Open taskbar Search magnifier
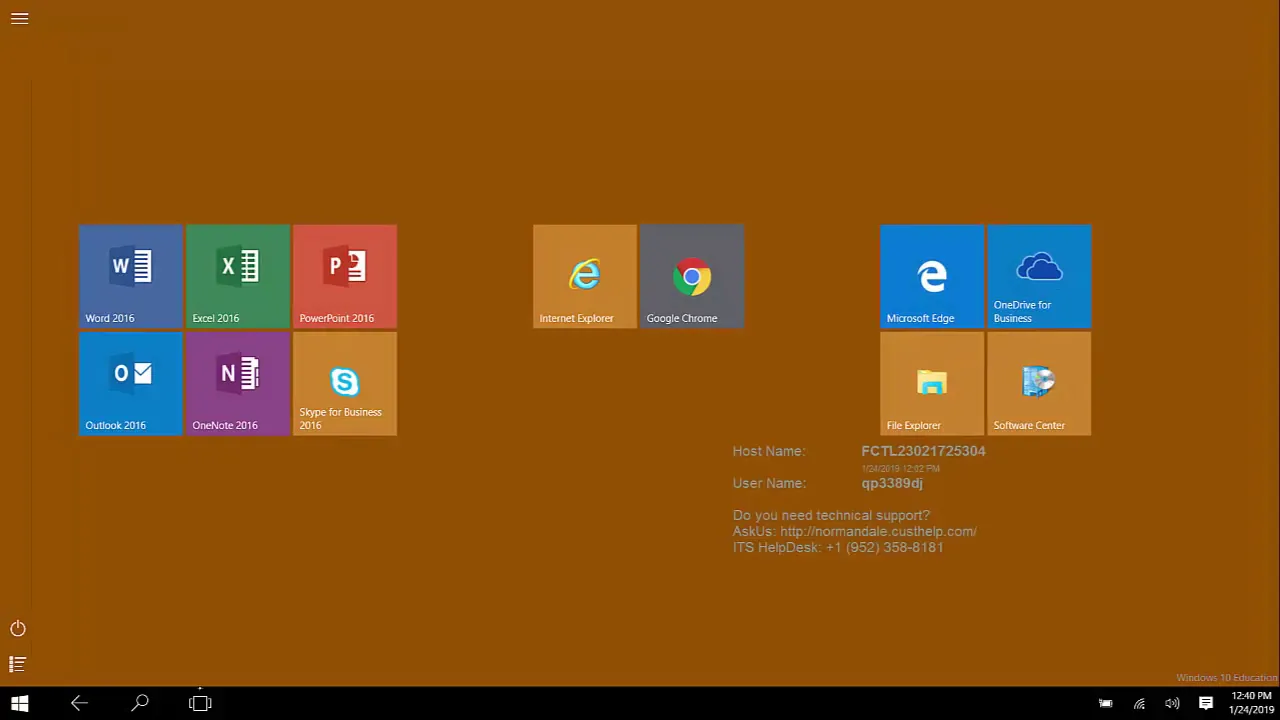This screenshot has height=720, width=1280. pos(140,703)
